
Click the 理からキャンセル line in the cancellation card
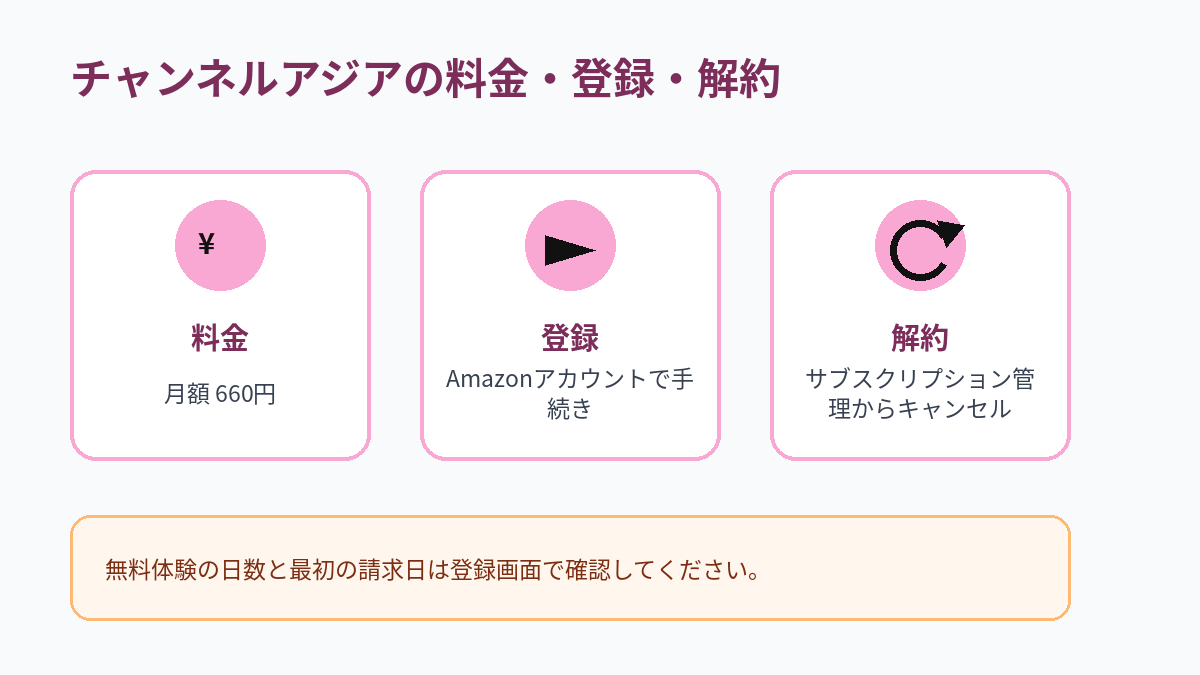coord(920,409)
